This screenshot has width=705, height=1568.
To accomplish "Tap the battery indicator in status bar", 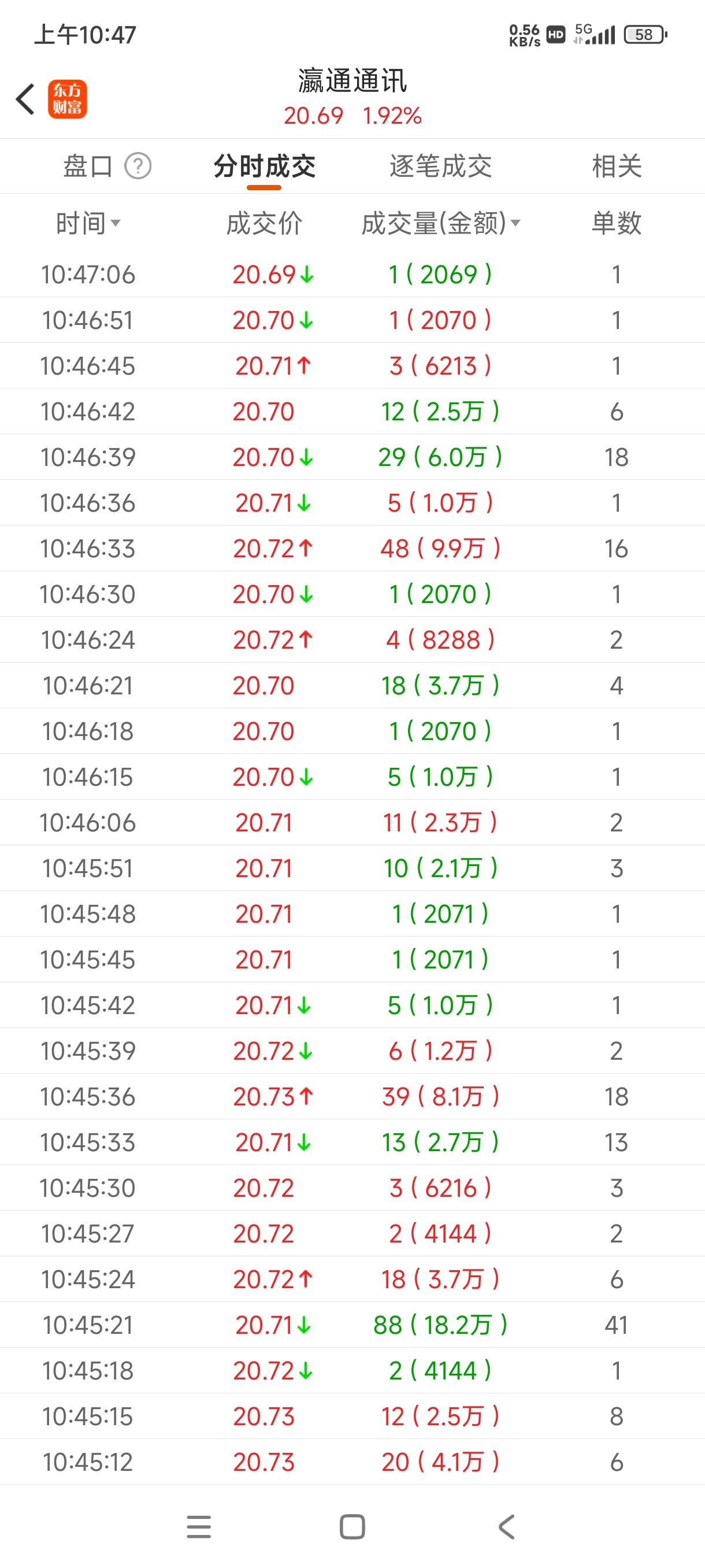I will click(645, 35).
